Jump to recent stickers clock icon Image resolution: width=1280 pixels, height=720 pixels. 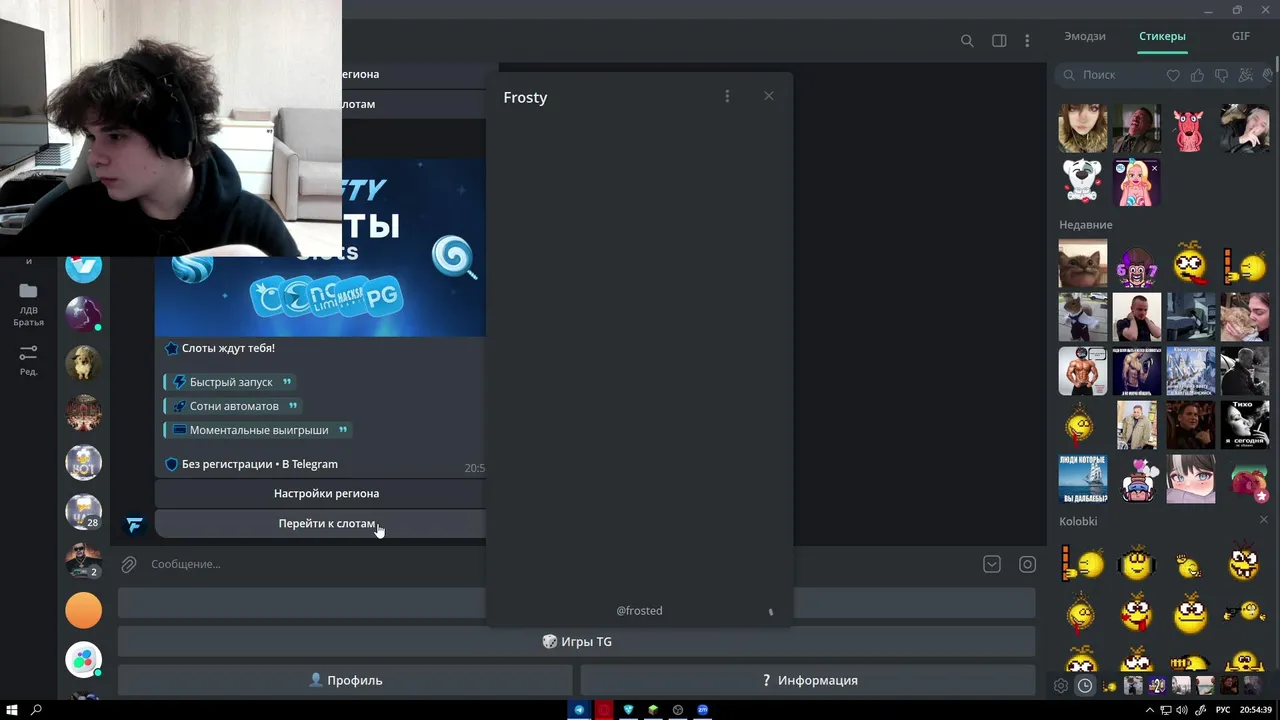coord(1085,686)
